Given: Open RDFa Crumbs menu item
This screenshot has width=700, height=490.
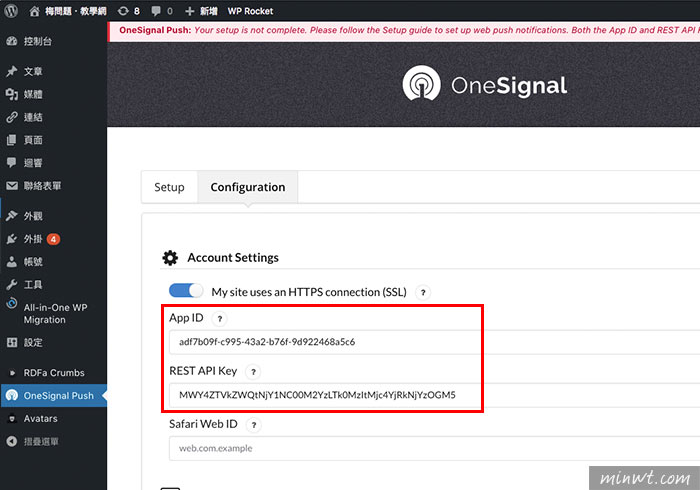Looking at the screenshot, I should click(x=54, y=373).
